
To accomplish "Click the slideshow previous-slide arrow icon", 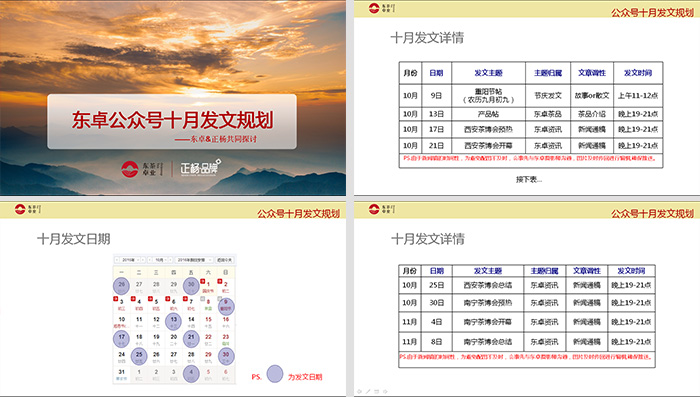I will coord(359,392).
